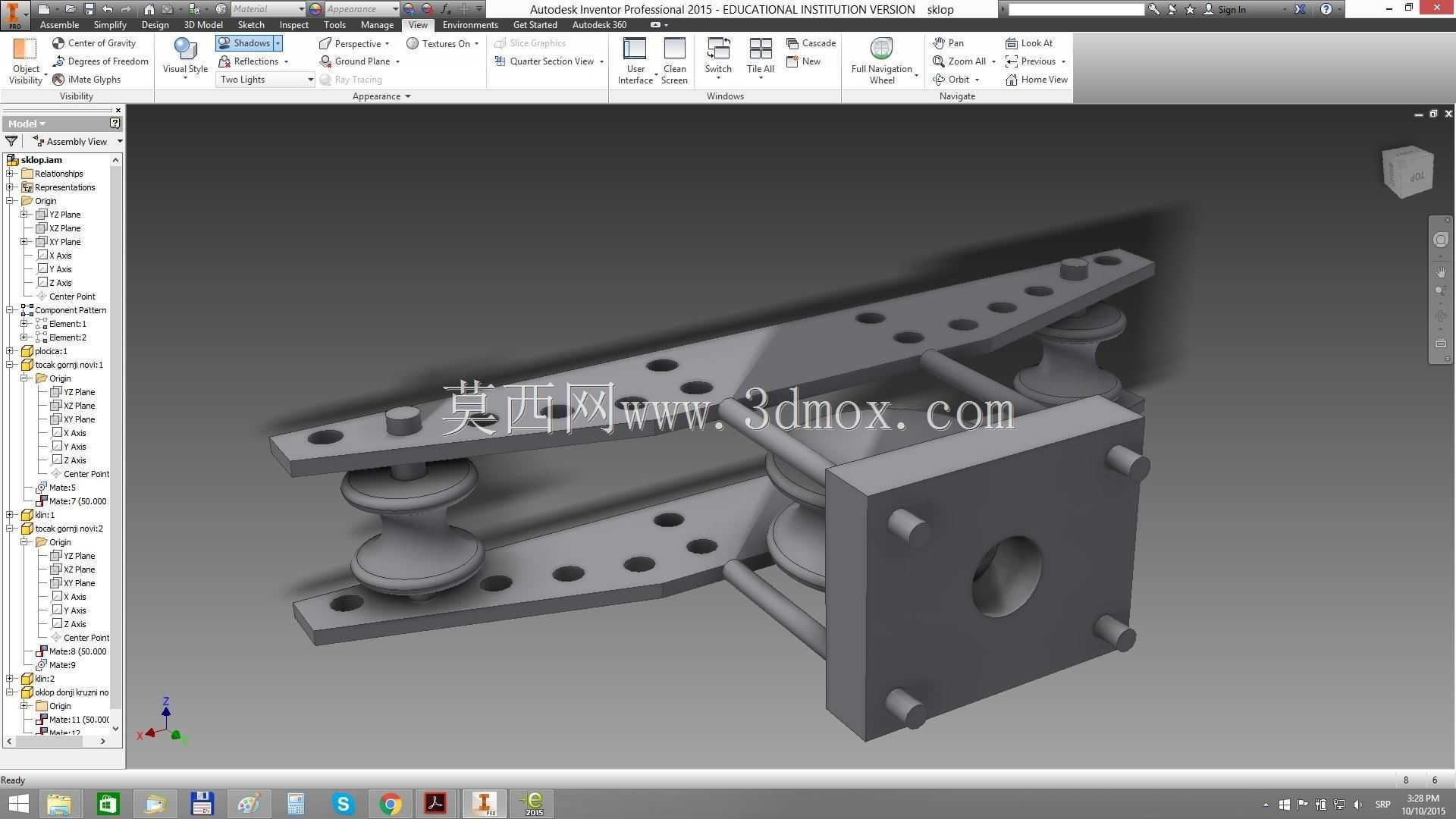The height and width of the screenshot is (819, 1456).
Task: Open Skype from the taskbar
Action: (344, 804)
